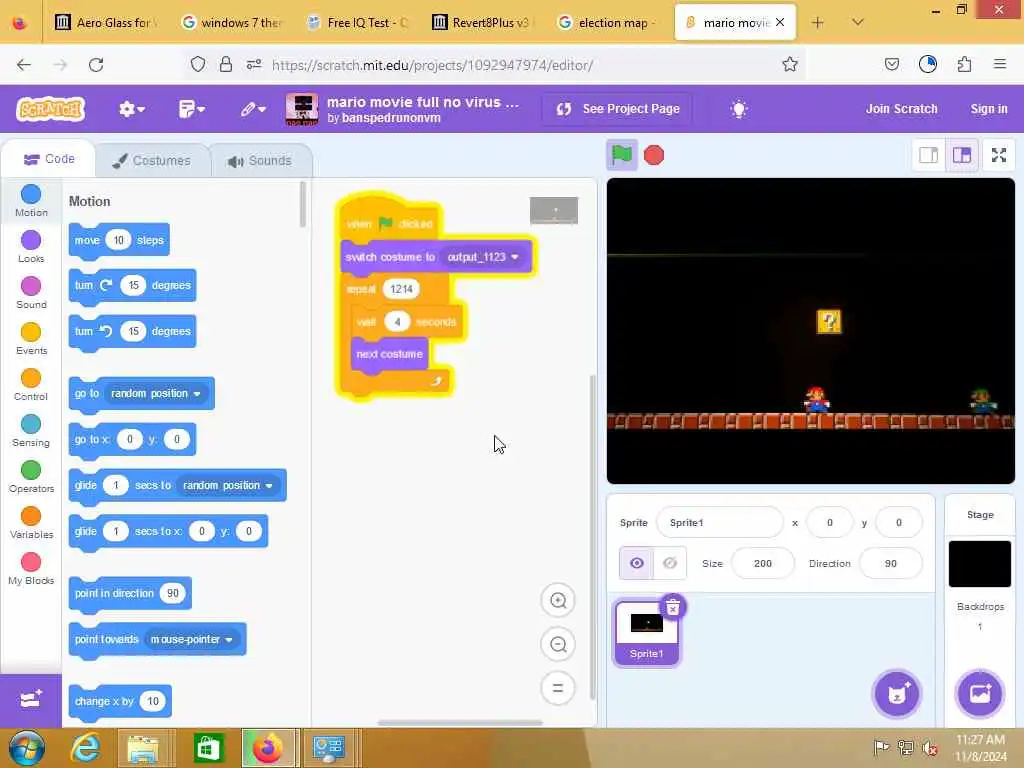Click Join Scratch link
Viewport: 1024px width, 768px height.
click(x=901, y=109)
